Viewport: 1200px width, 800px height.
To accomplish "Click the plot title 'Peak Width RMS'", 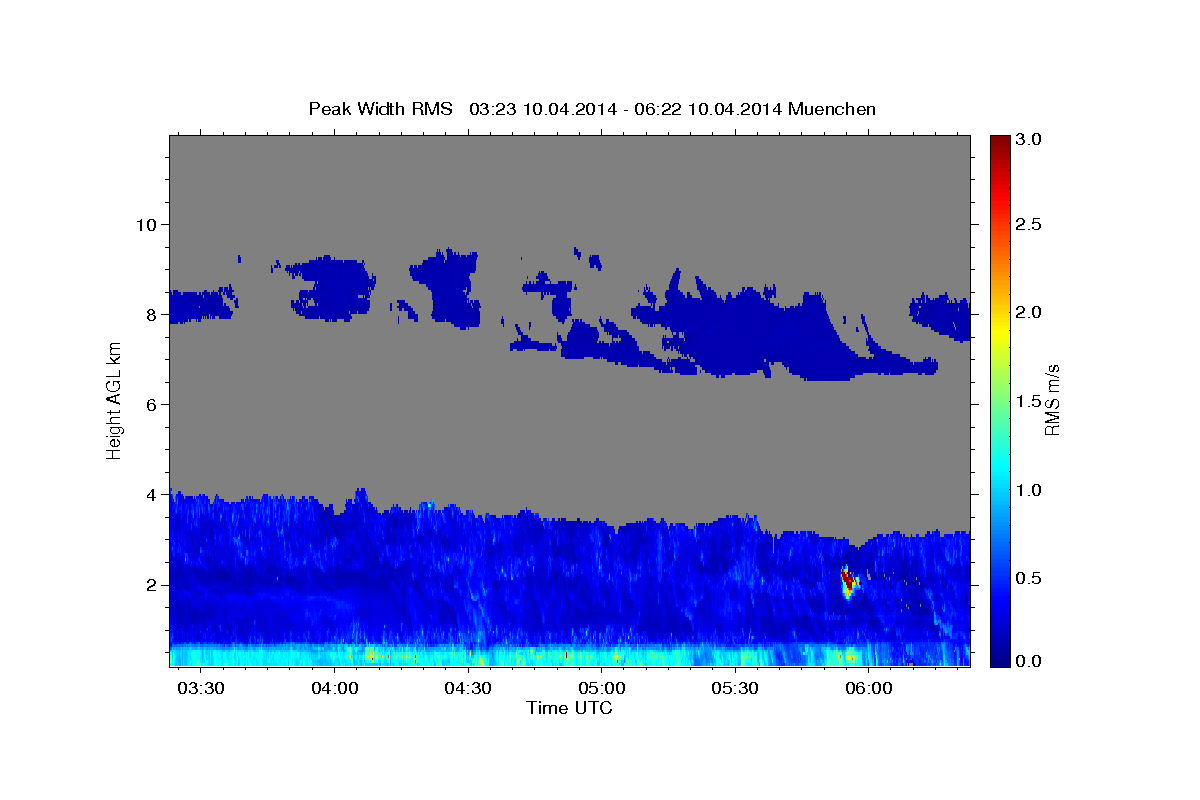I will (x=380, y=108).
